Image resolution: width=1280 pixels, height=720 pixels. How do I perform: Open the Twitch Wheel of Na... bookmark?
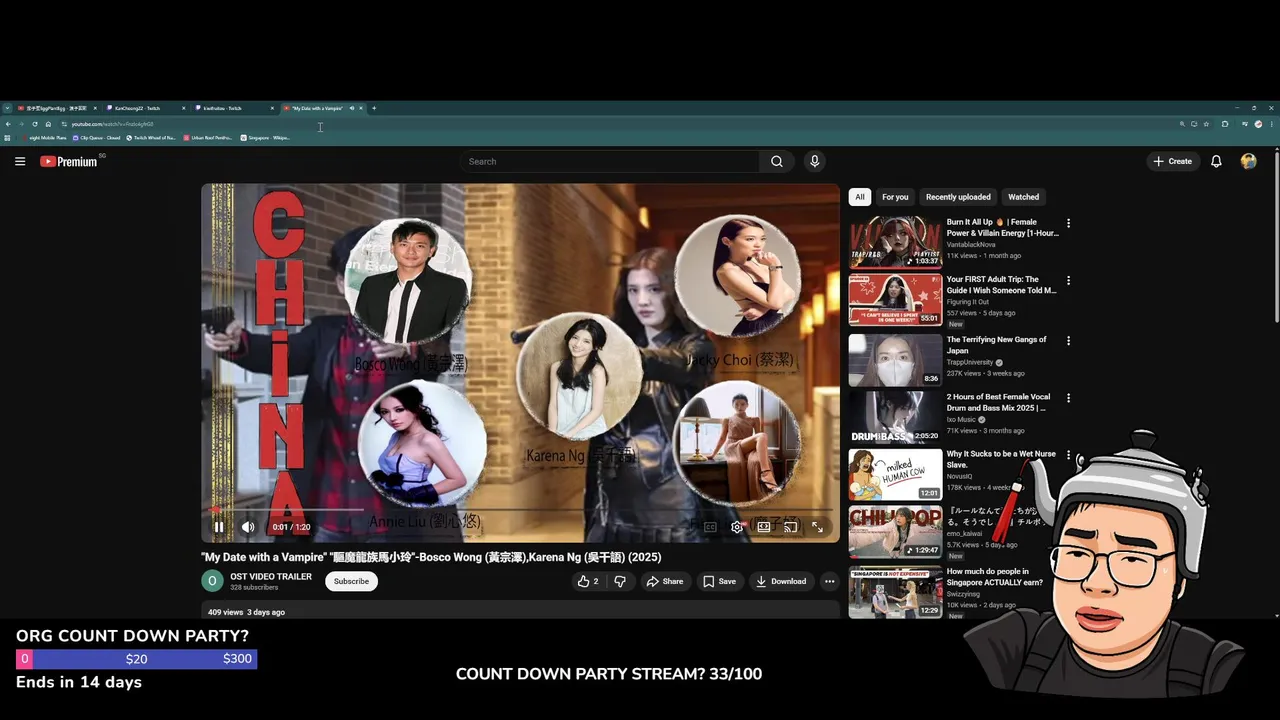[x=153, y=138]
